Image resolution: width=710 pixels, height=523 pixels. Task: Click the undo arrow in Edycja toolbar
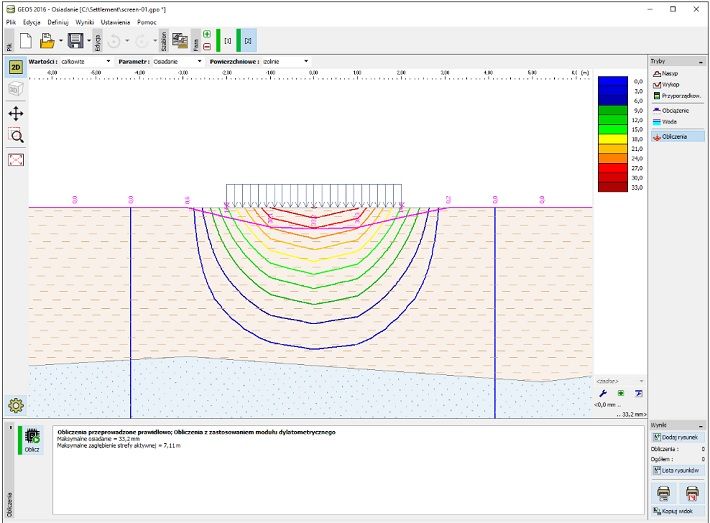click(114, 41)
